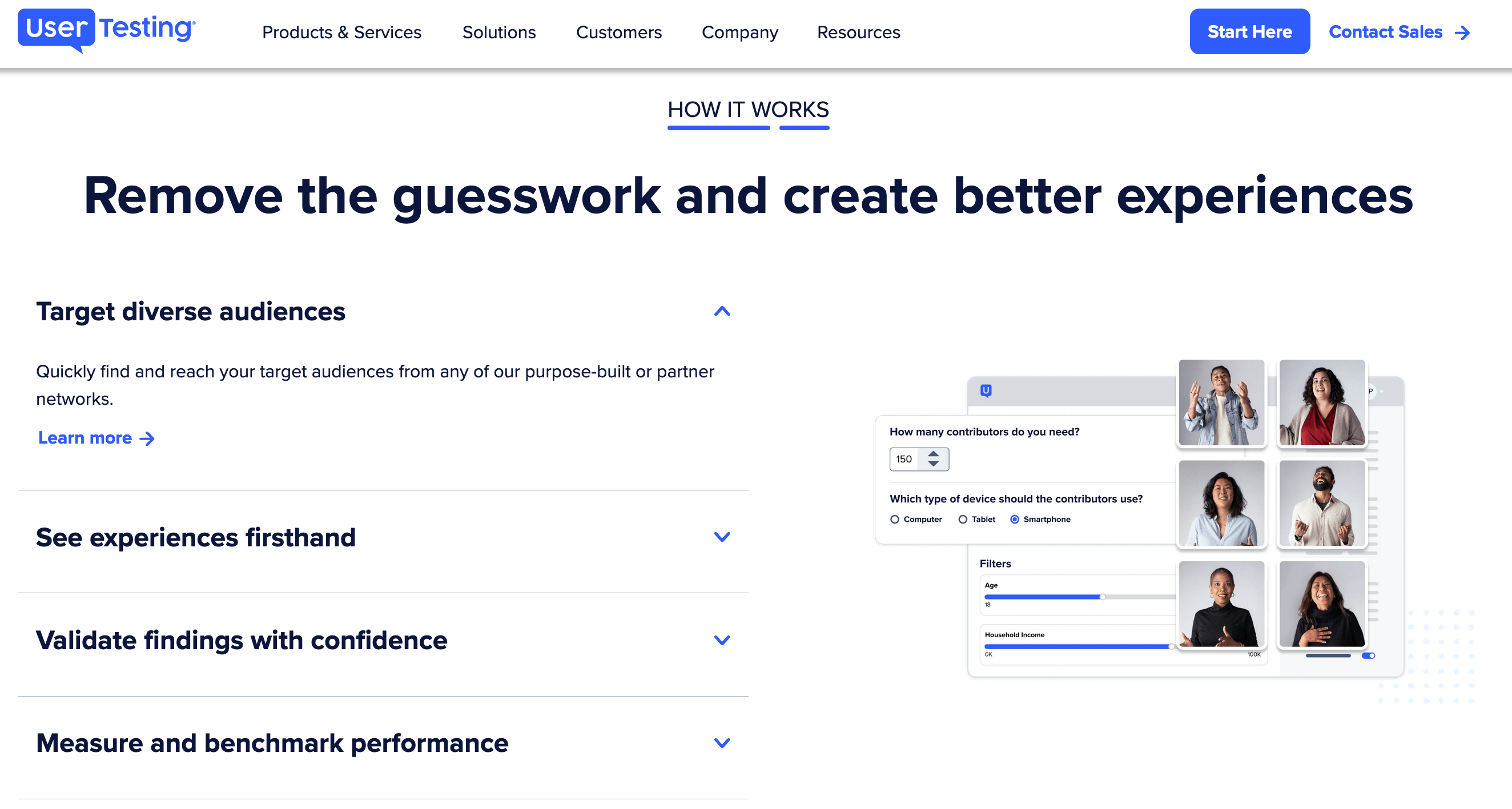Viewport: 1512px width, 809px height.
Task: Open the Solutions menu
Action: [x=498, y=33]
